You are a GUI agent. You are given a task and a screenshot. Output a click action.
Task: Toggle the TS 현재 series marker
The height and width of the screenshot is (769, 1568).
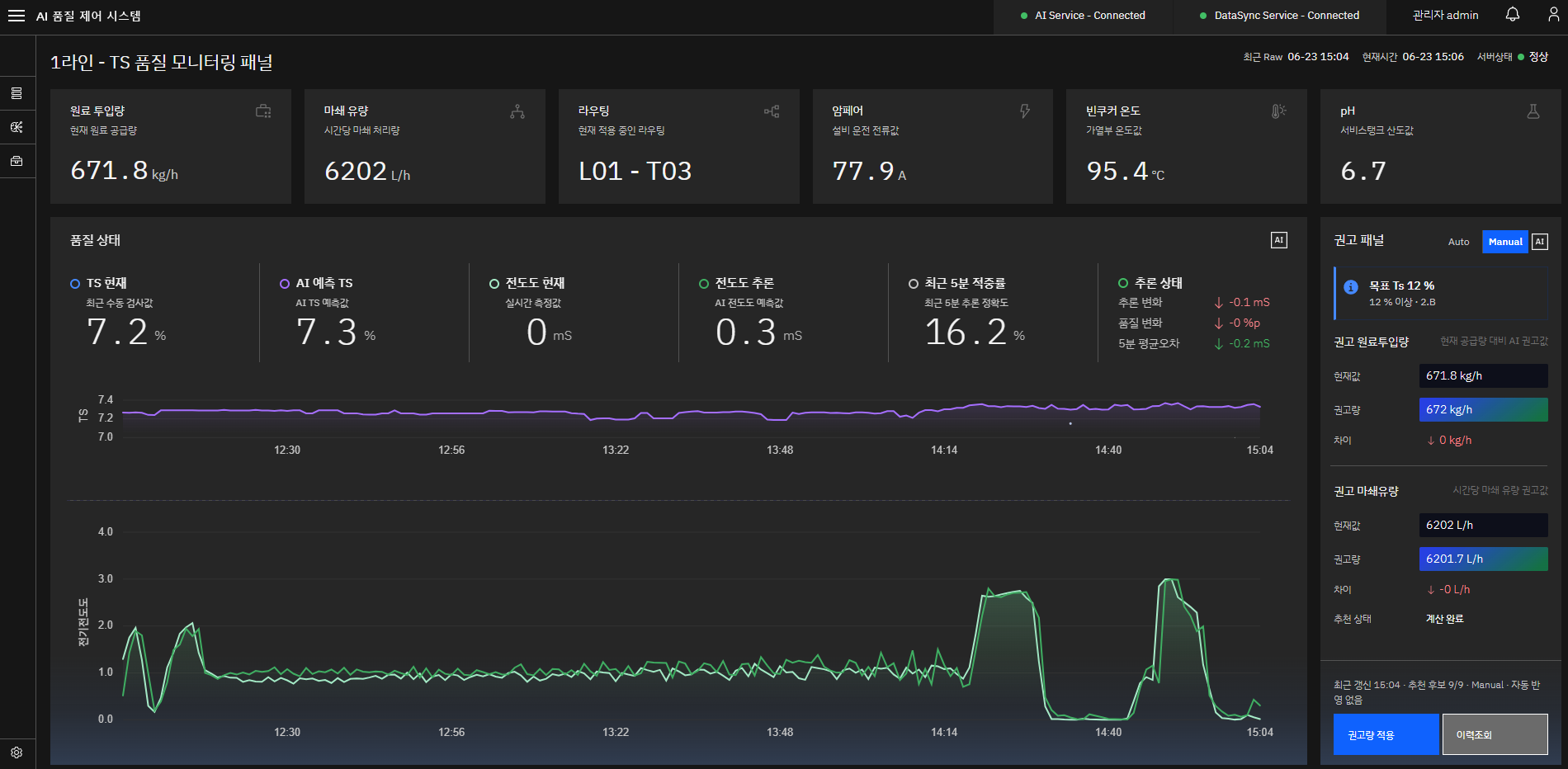pos(75,284)
